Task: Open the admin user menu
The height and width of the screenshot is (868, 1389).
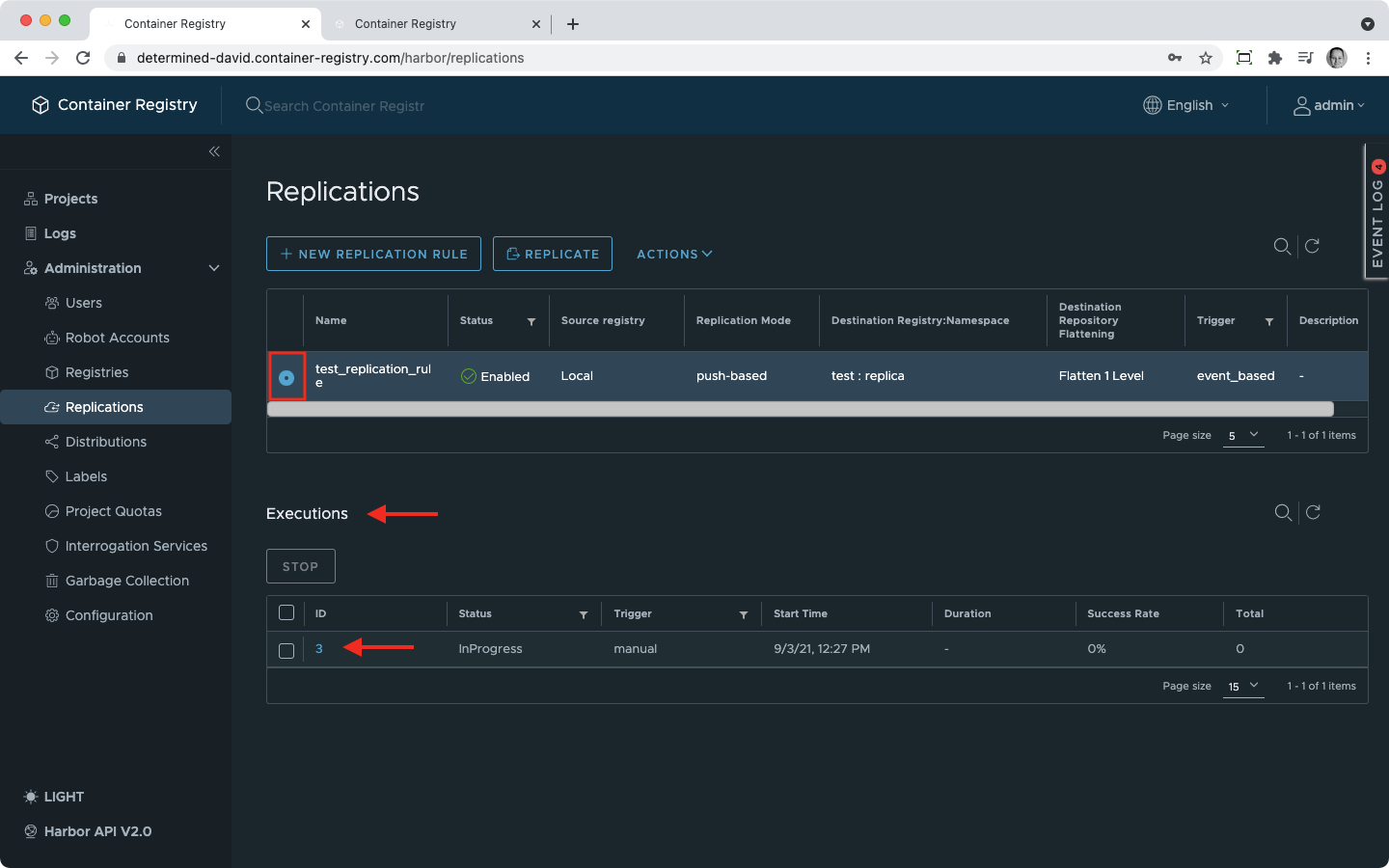Action: 1329,105
